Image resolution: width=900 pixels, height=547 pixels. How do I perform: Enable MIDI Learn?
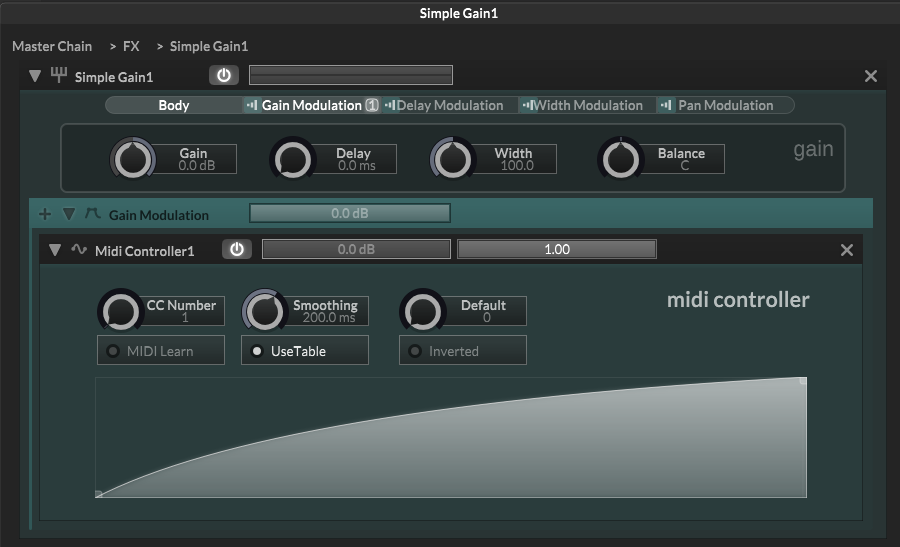coord(160,351)
